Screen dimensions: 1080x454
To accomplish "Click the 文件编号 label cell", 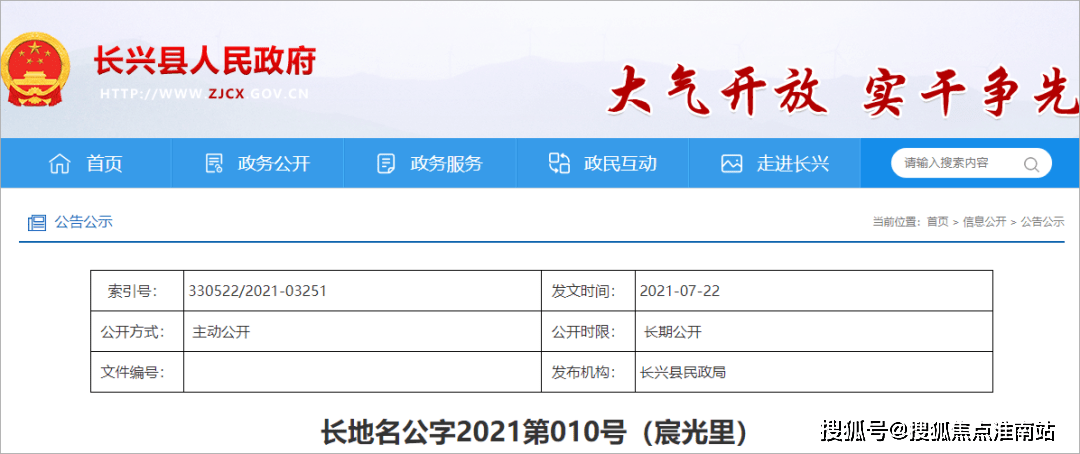I will (137, 373).
